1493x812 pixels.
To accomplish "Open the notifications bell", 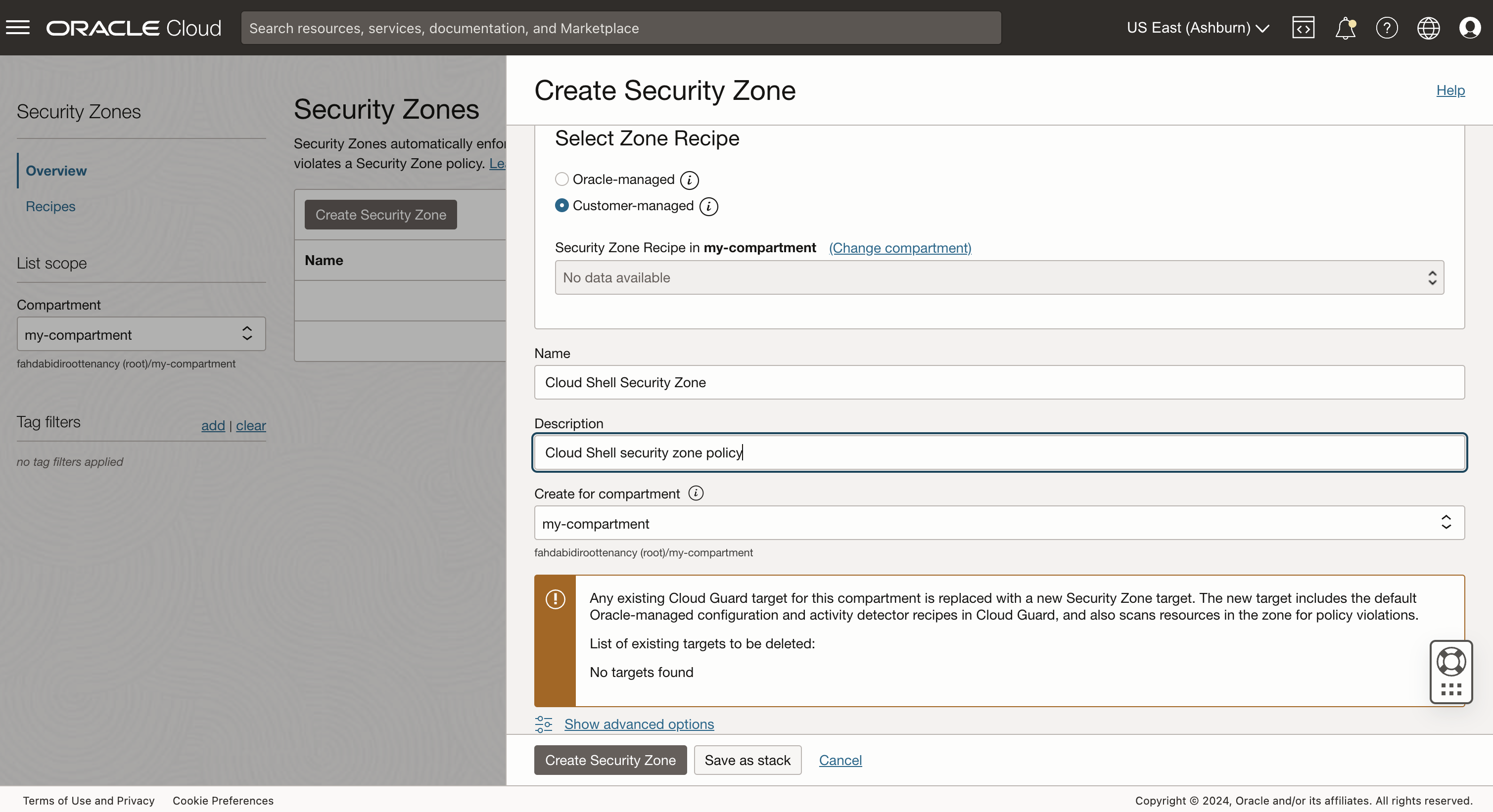I will (1345, 27).
